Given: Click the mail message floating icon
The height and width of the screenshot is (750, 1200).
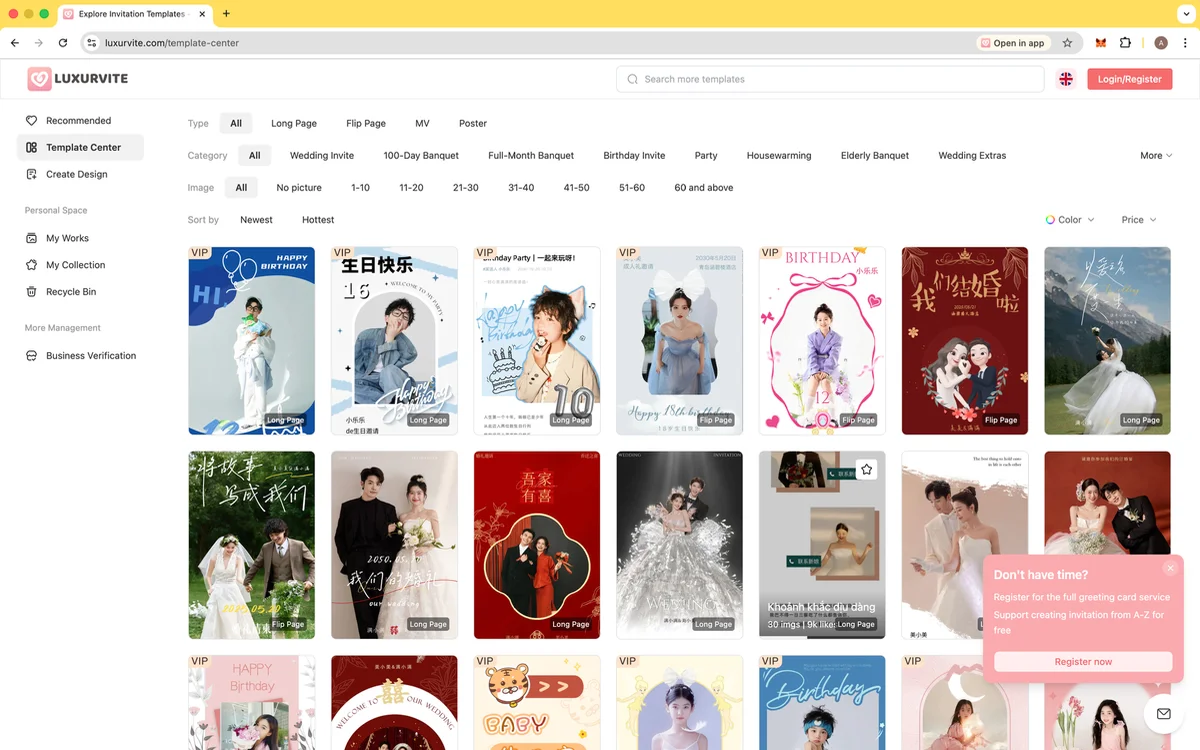Looking at the screenshot, I should (x=1163, y=714).
